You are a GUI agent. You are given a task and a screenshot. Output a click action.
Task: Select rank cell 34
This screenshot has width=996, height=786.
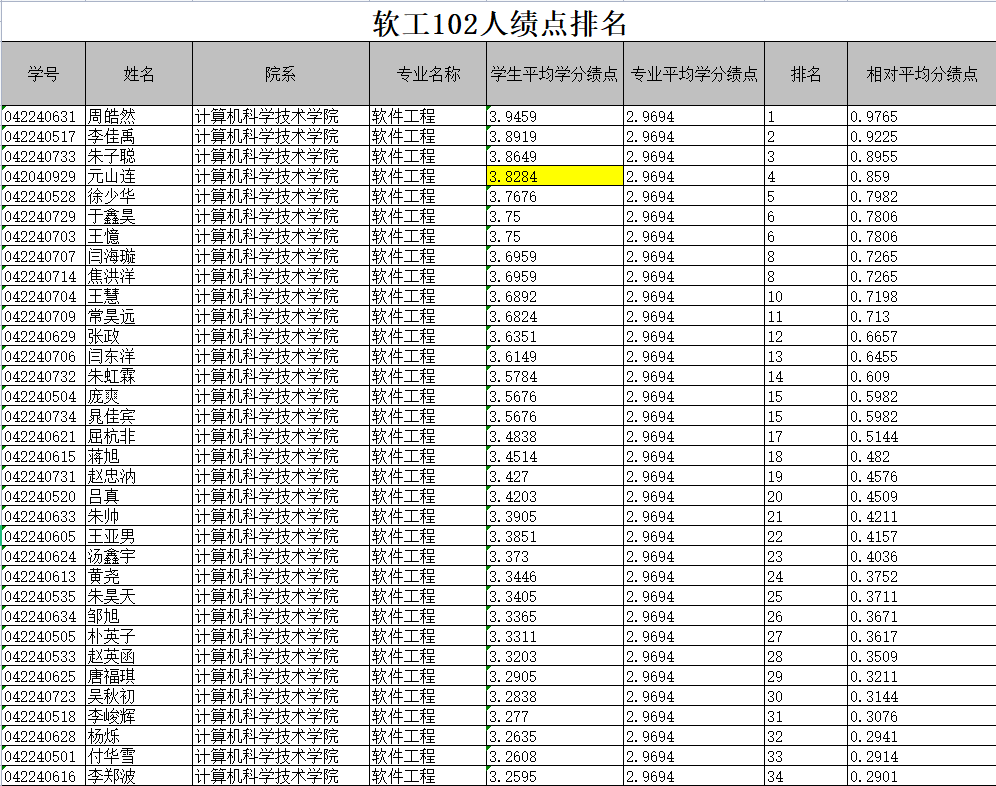tap(806, 776)
